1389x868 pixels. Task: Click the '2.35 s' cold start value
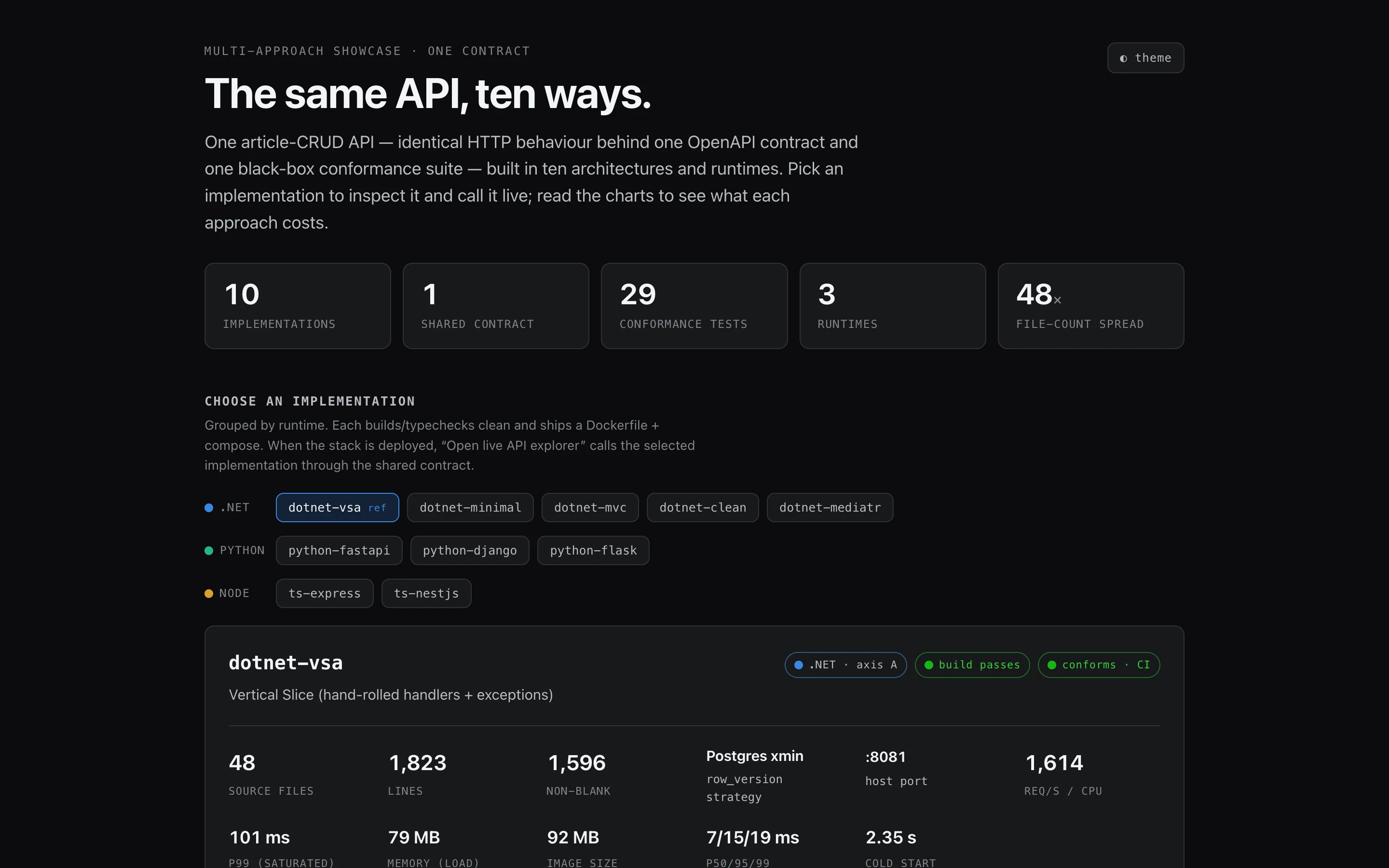click(891, 838)
